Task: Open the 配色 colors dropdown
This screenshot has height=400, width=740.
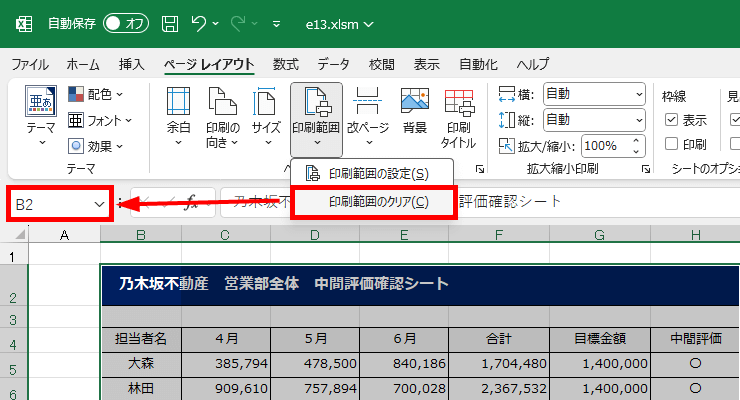Action: [x=96, y=94]
